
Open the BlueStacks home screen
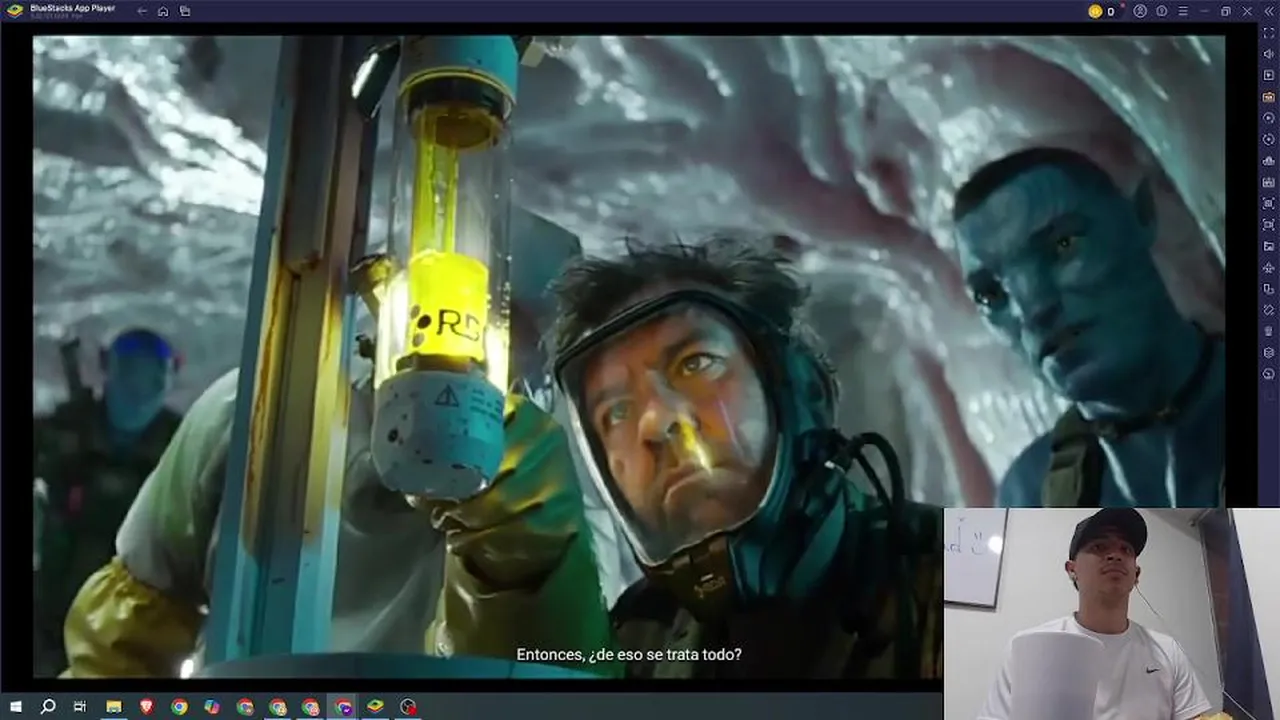163,11
